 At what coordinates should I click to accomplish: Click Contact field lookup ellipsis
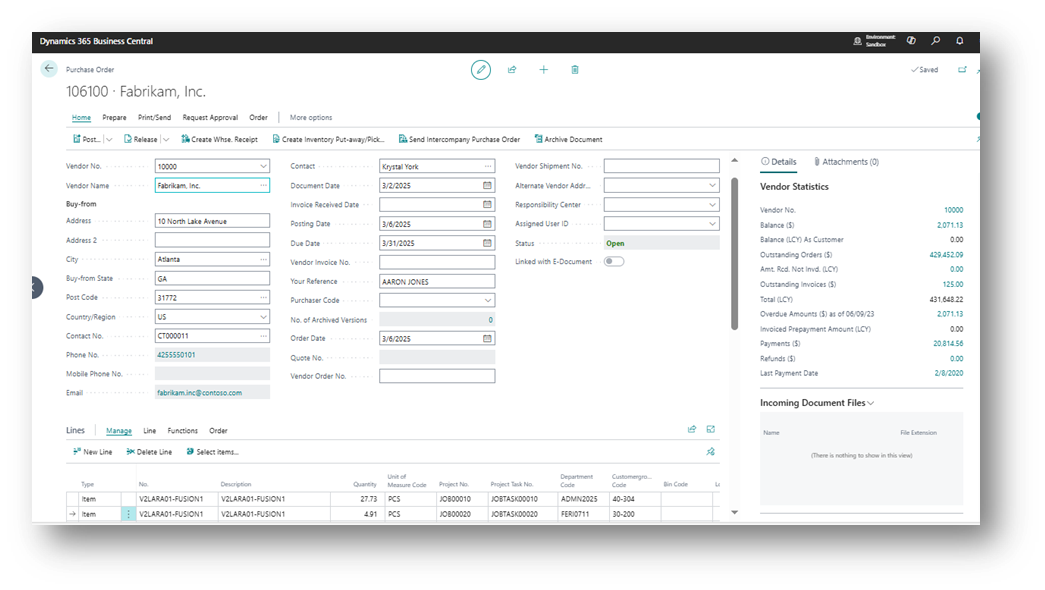tap(488, 167)
